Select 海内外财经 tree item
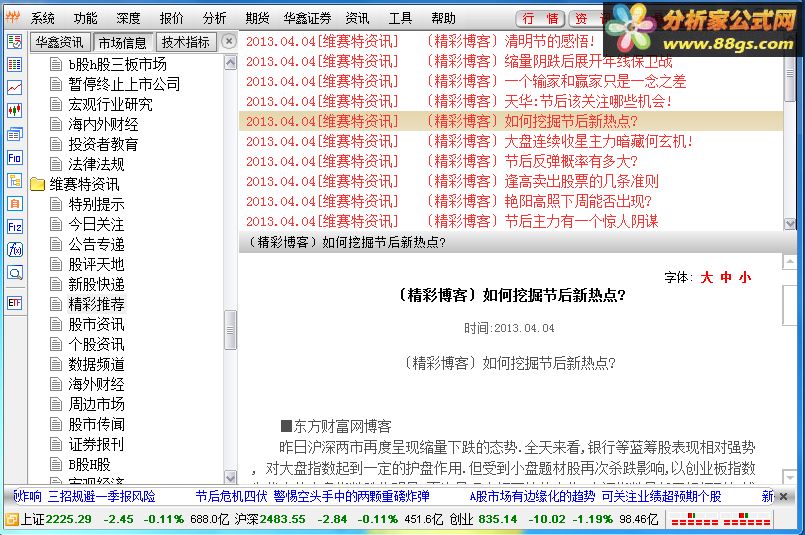The height and width of the screenshot is (535, 805). pyautogui.click(x=103, y=124)
